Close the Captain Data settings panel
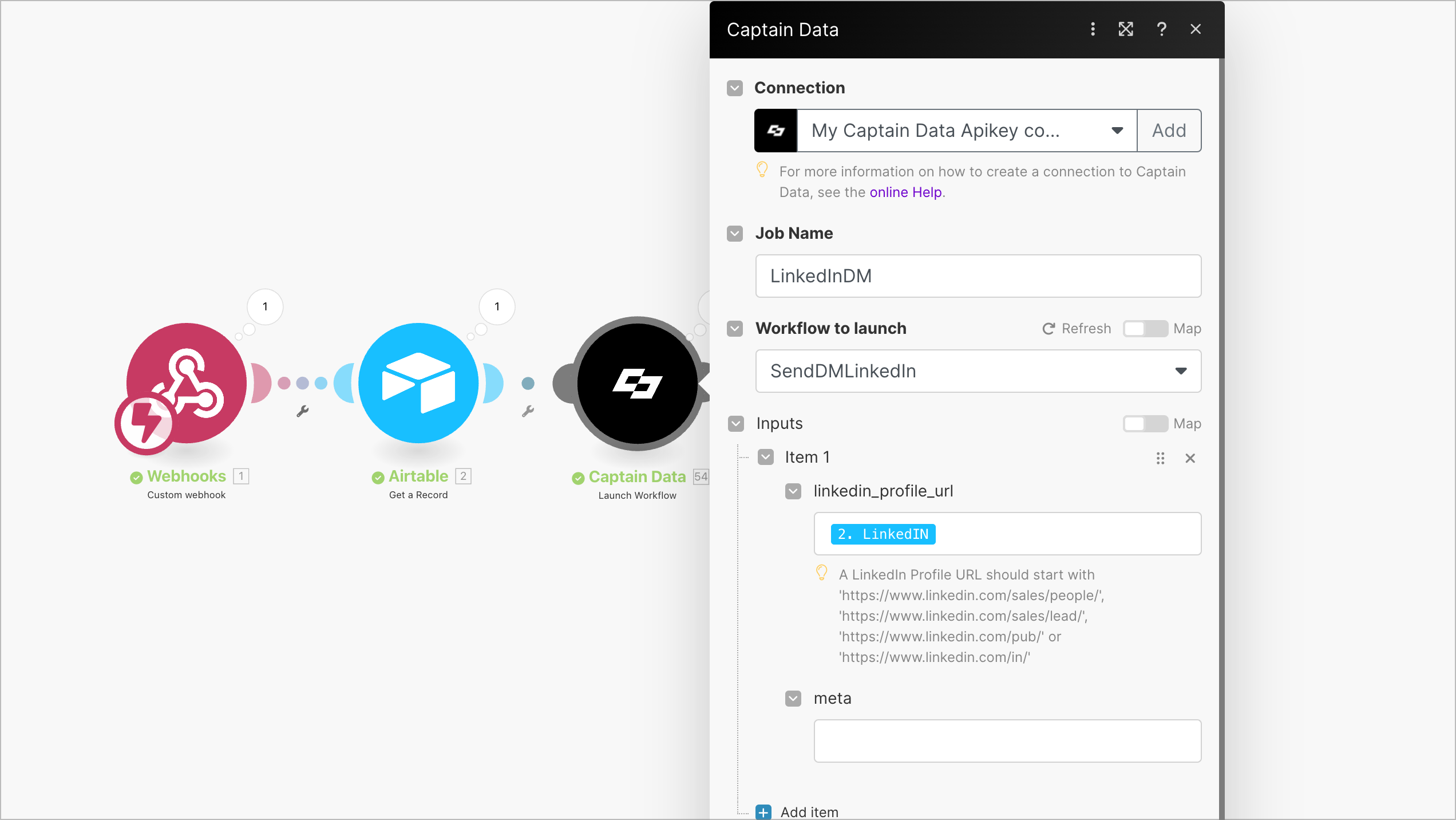Screen dimensions: 1456x820 pyautogui.click(x=1196, y=29)
